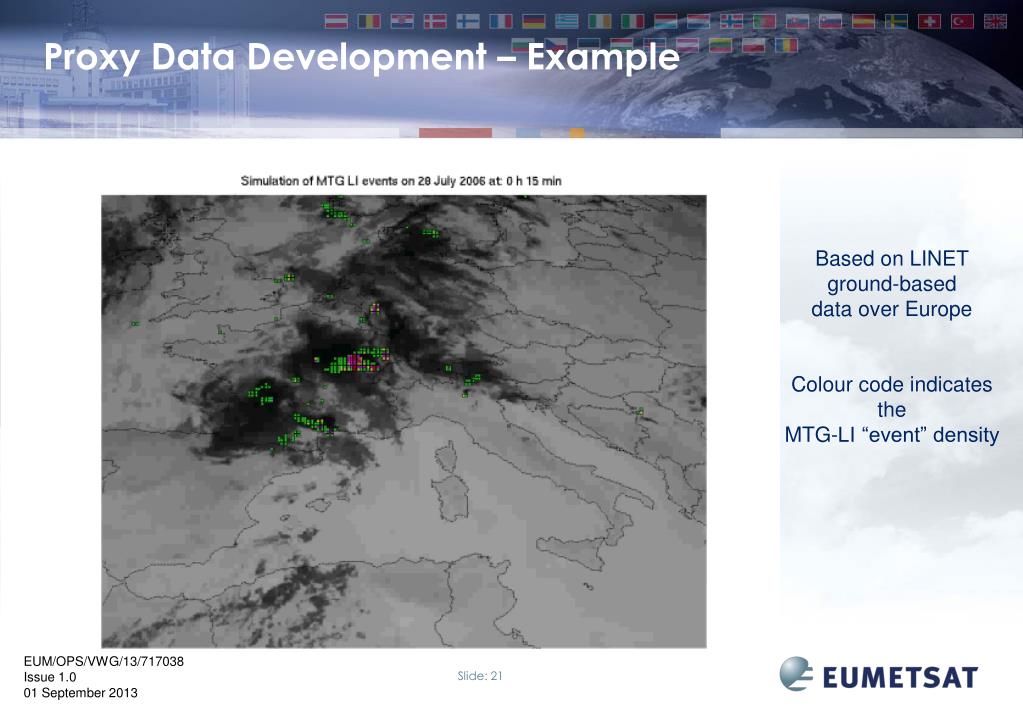This screenshot has width=1023, height=708.
Task: Click the Norway flag icon
Action: click(x=731, y=22)
